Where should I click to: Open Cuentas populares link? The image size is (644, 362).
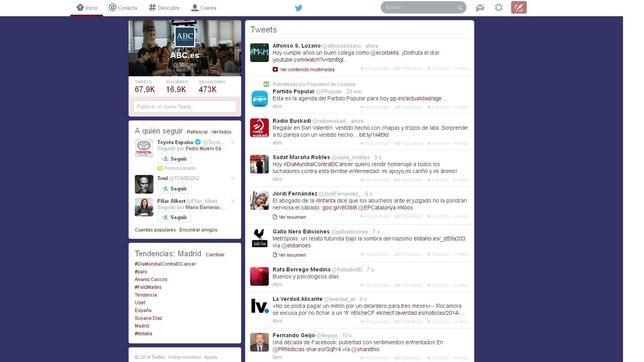(155, 230)
